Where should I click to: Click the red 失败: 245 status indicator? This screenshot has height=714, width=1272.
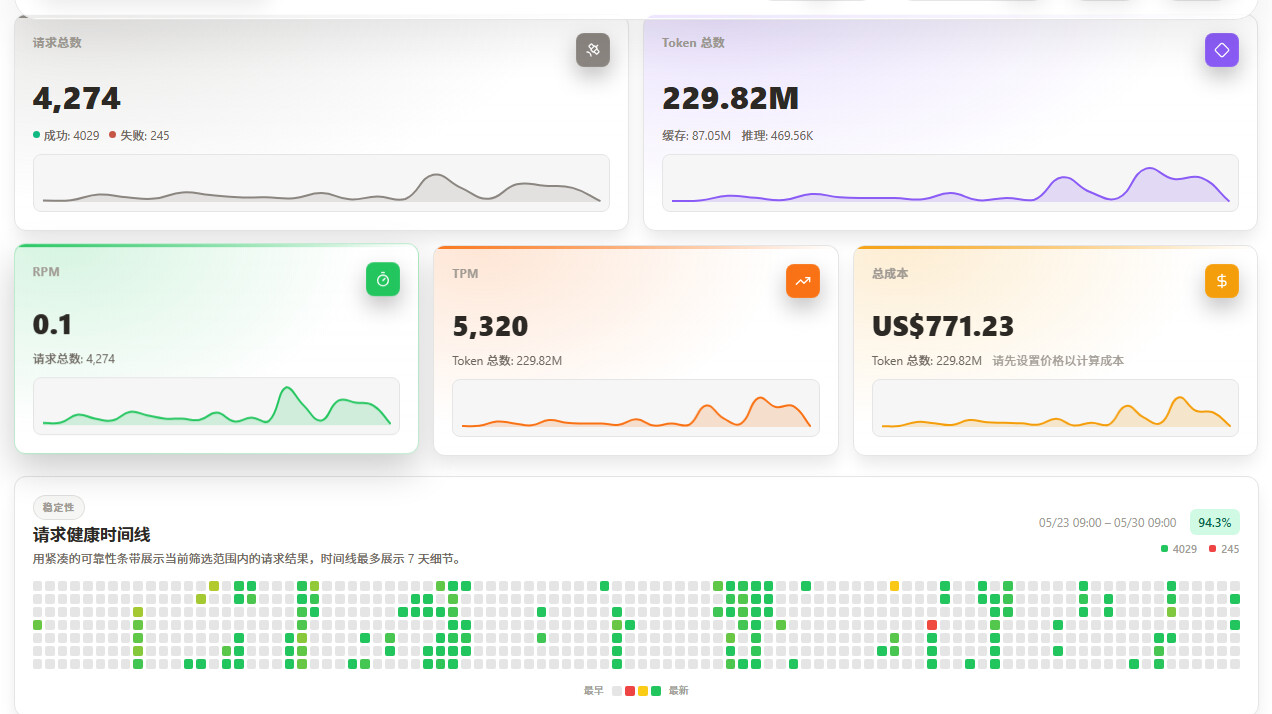[139, 135]
